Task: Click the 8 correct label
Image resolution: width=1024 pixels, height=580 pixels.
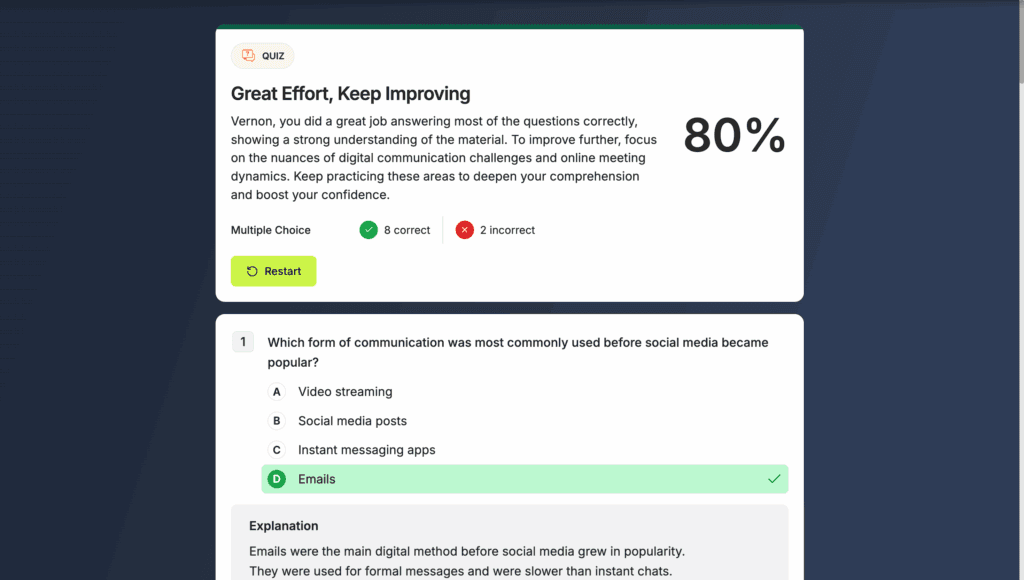Action: (x=407, y=230)
